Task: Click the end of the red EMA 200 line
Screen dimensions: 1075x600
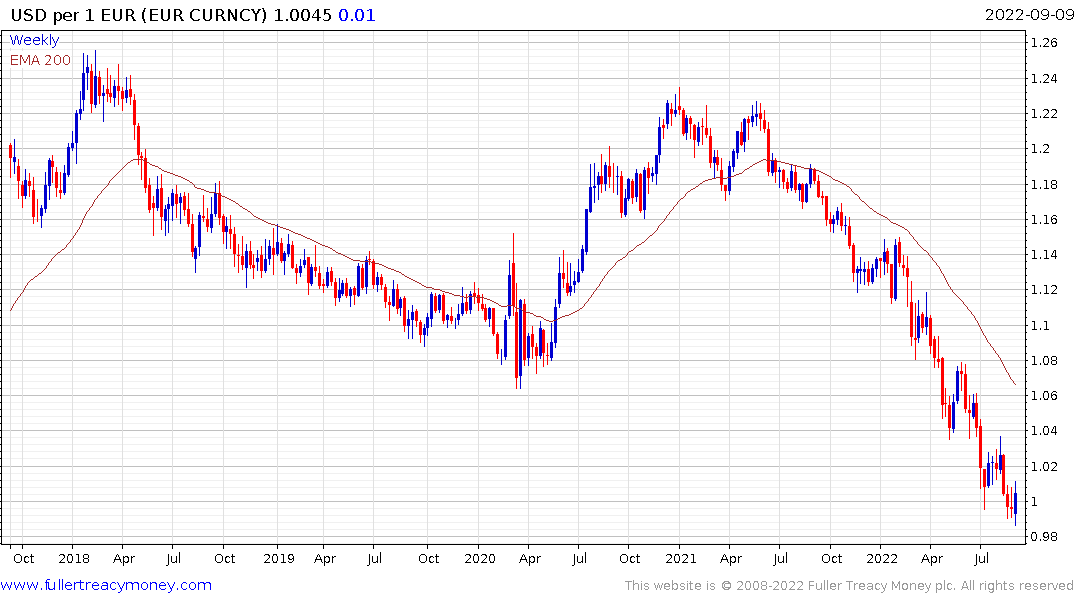Action: pos(1015,385)
